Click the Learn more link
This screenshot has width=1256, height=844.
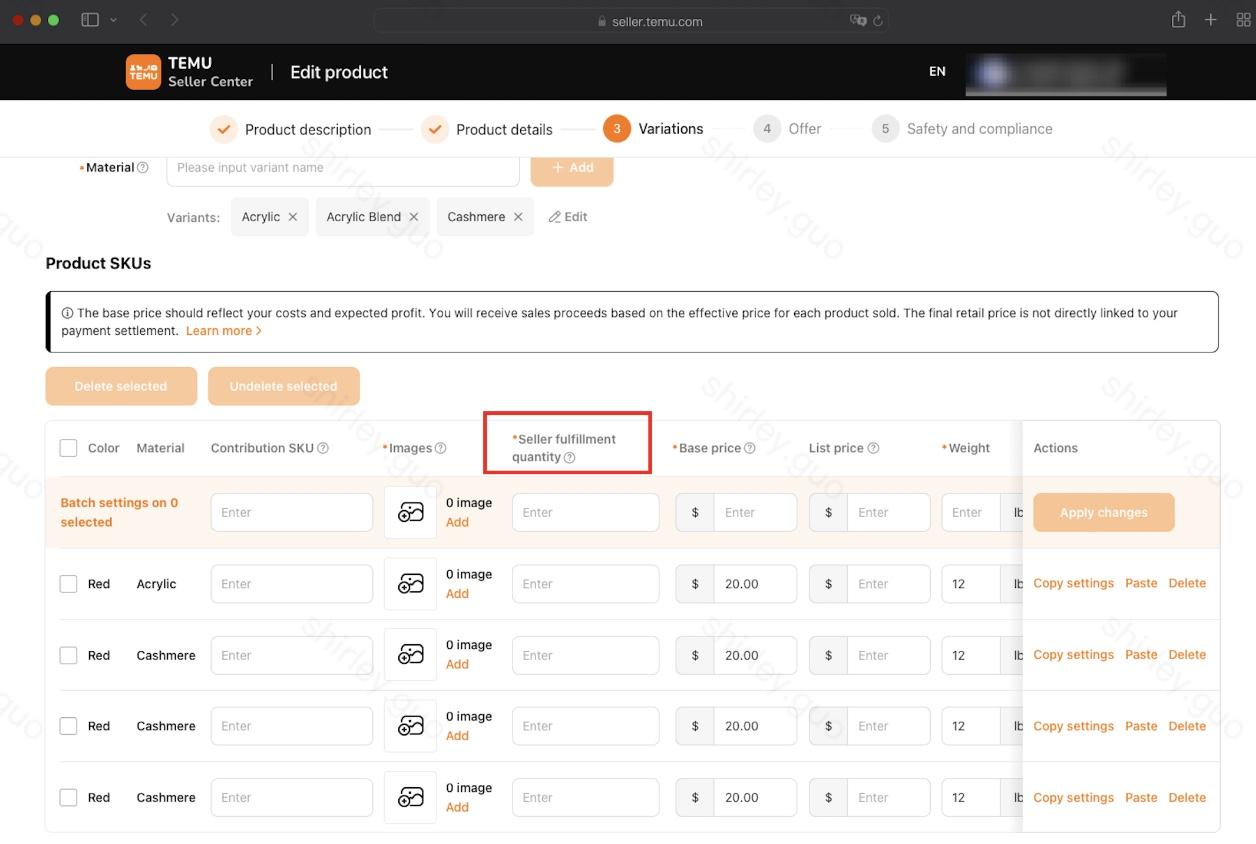pos(223,331)
